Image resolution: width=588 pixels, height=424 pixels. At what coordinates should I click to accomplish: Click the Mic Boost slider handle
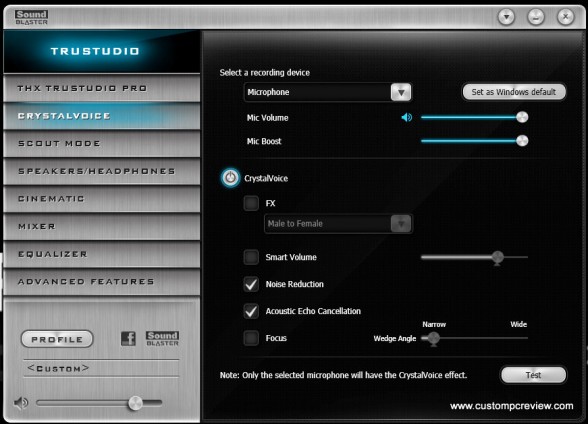522,141
